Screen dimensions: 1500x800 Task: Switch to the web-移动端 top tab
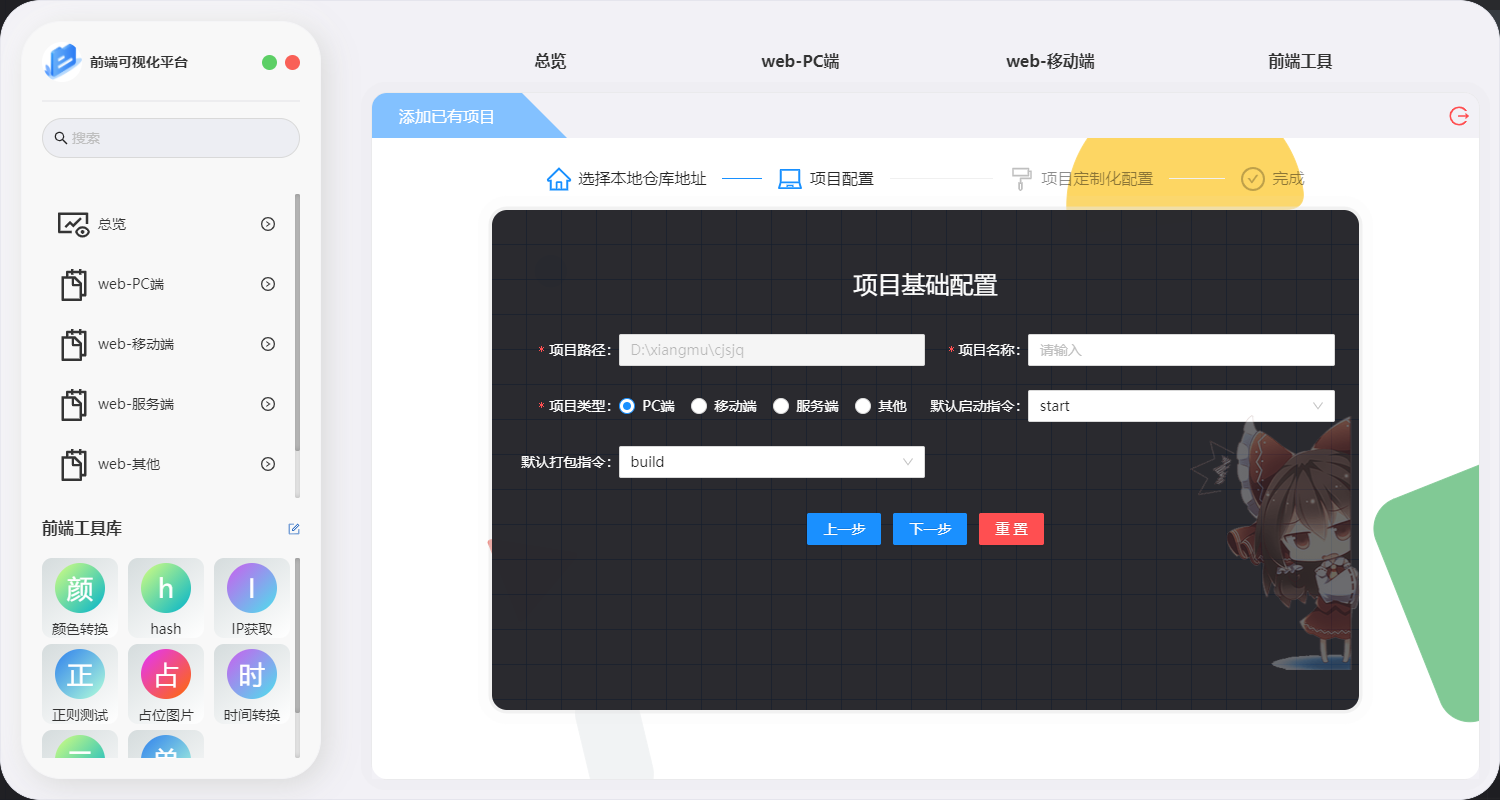click(1050, 61)
